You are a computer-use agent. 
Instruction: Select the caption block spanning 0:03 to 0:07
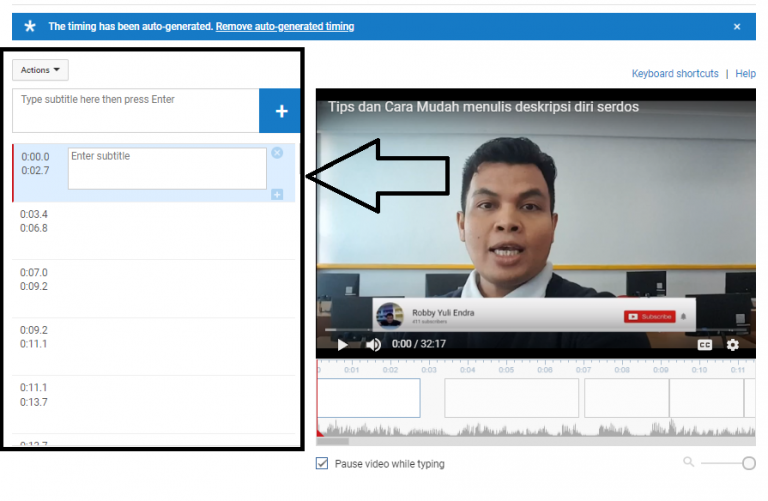pyautogui.click(x=511, y=398)
